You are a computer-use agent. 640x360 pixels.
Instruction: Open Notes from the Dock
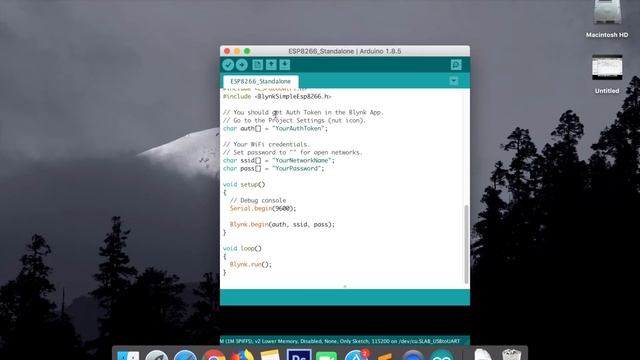[x=270, y=355]
